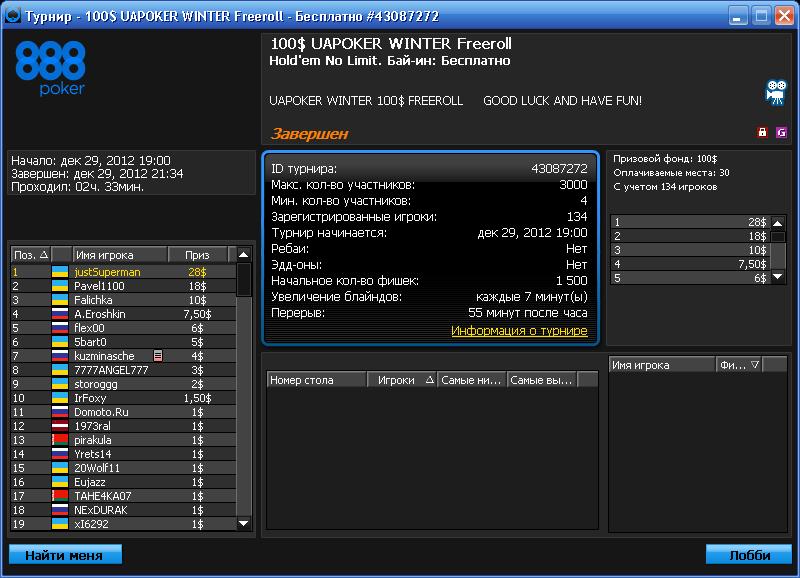Select the player name Domoto.Ru
The height and width of the screenshot is (578, 800).
point(101,412)
